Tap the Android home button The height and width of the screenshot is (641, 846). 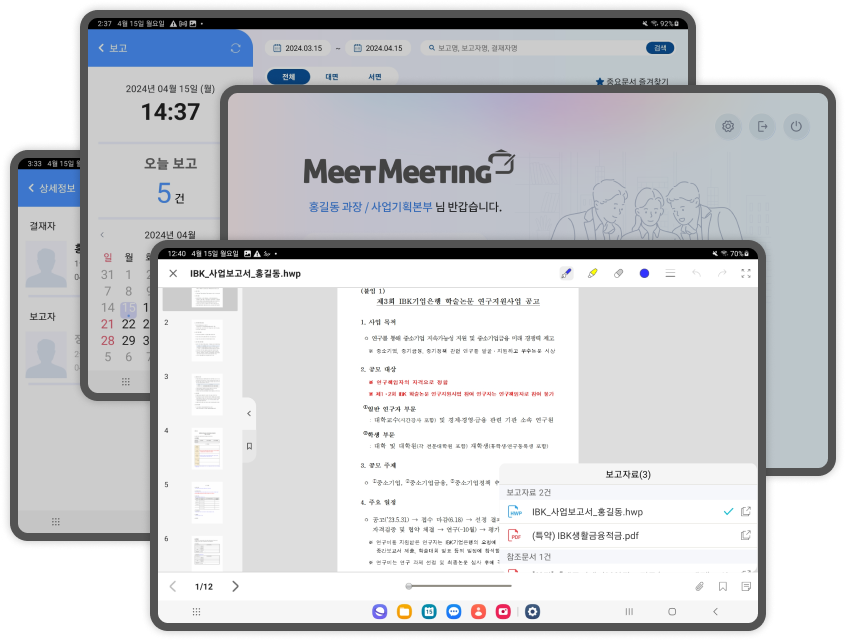[x=672, y=612]
